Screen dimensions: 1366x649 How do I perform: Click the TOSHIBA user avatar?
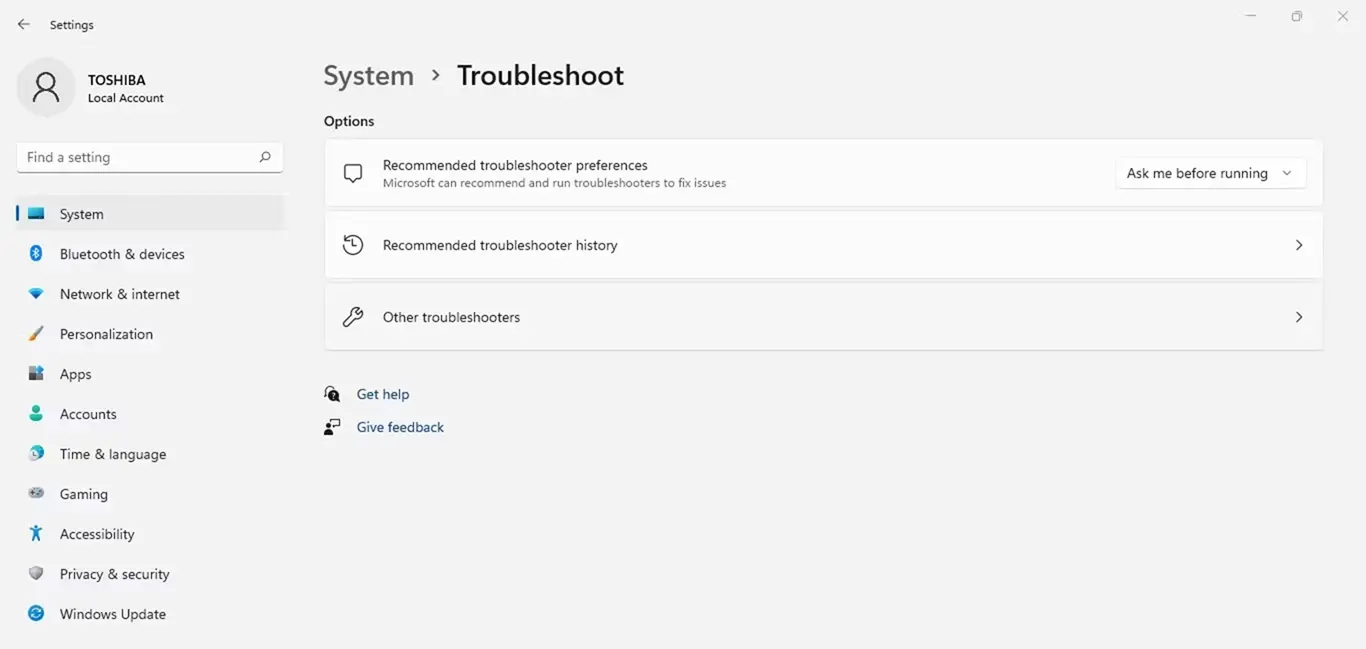tap(46, 87)
